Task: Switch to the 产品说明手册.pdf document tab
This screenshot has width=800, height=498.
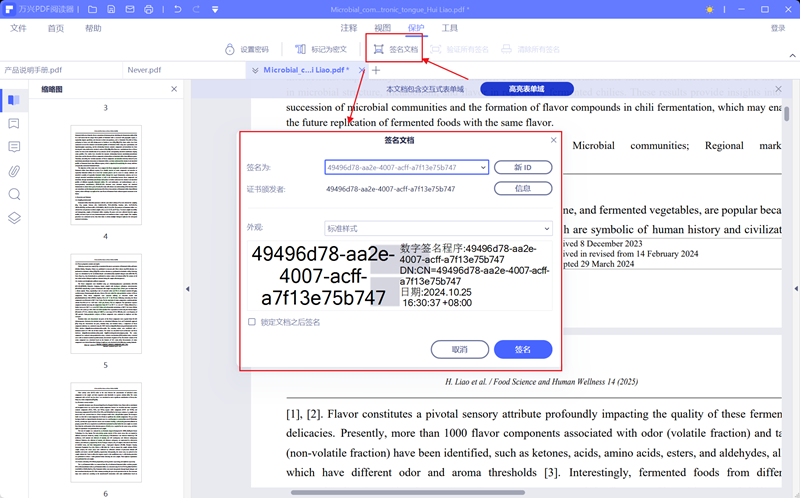Action: tap(61, 70)
